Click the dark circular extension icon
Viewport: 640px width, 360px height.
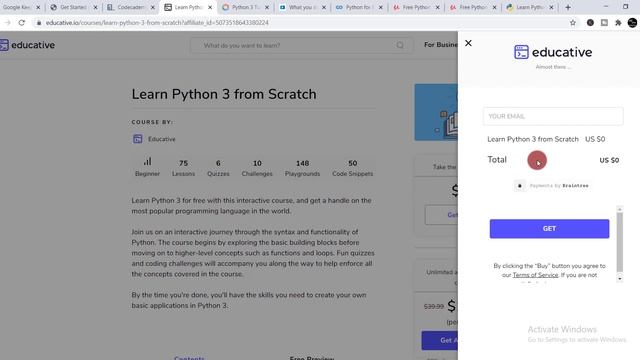pyautogui.click(x=590, y=23)
